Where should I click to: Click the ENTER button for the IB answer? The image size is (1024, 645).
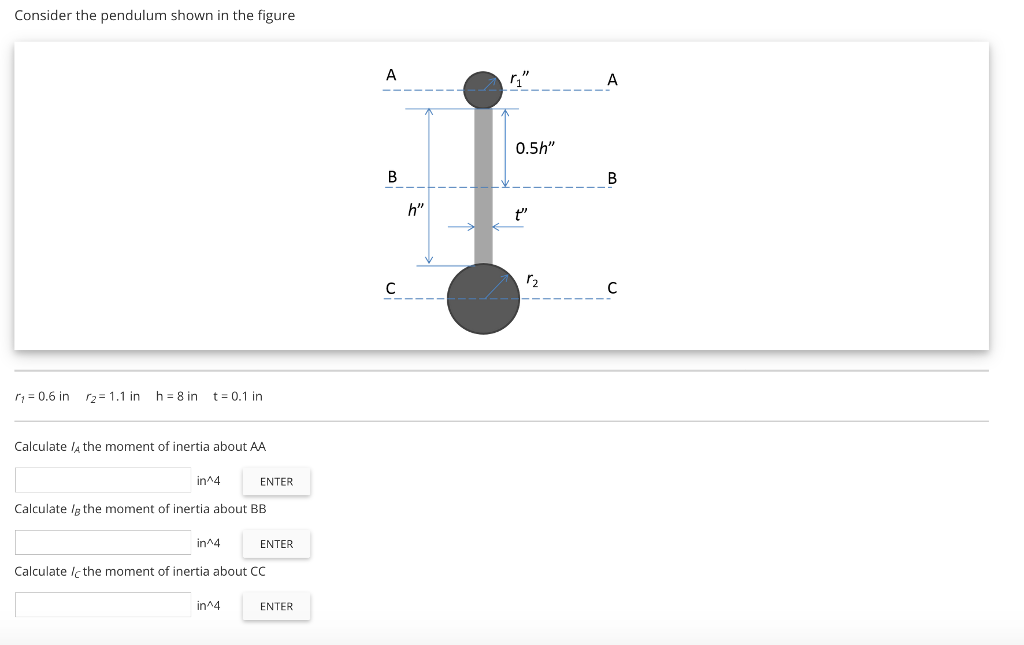tap(276, 544)
